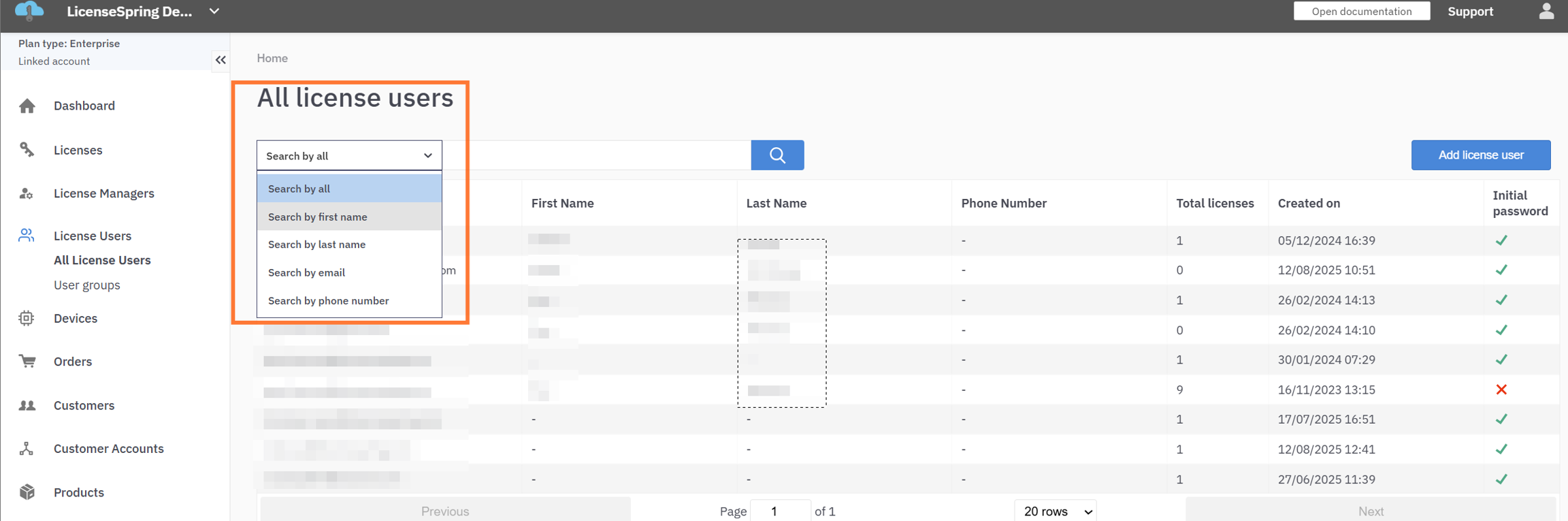
Task: Open User groups in sidebar
Action: (x=87, y=285)
